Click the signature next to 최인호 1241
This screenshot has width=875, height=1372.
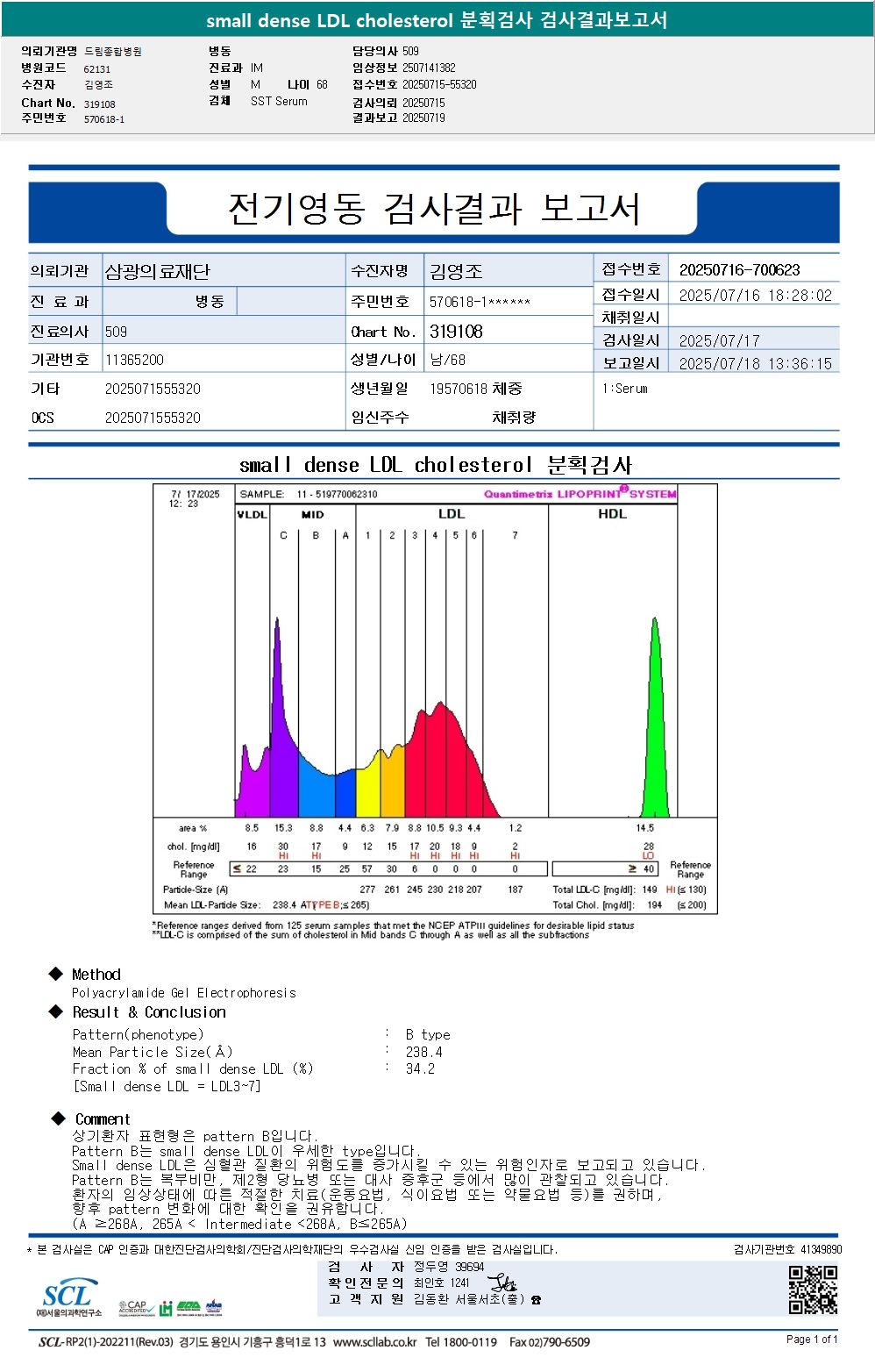click(502, 1283)
